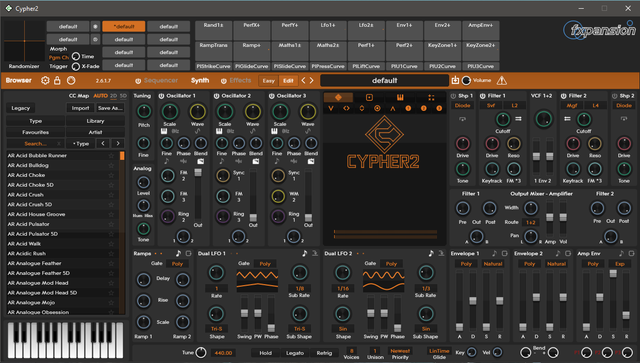
Task: Click the Envelope 1 Decay slider
Action: [x=473, y=301]
